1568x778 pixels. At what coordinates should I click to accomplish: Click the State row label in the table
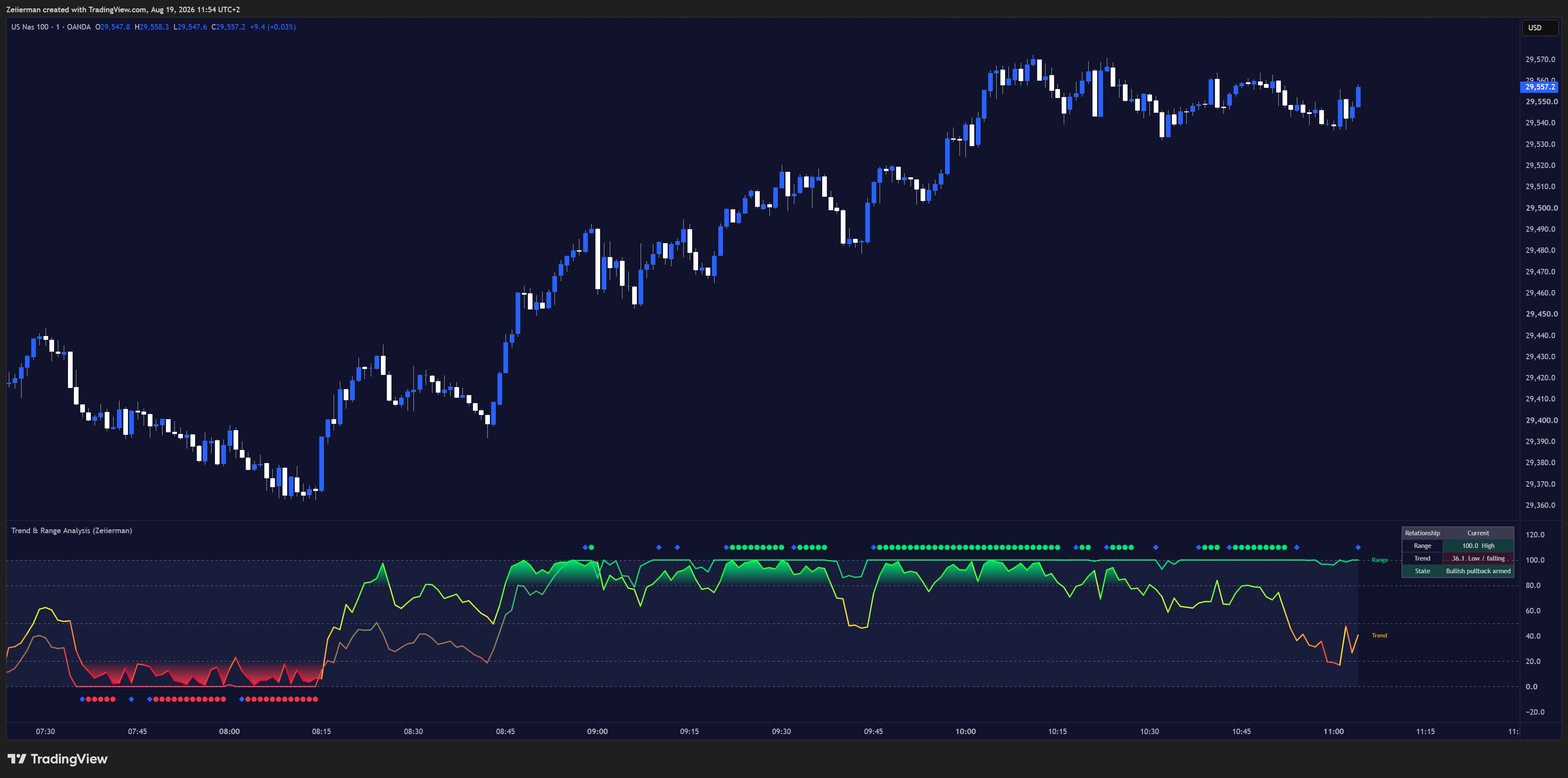[1422, 571]
